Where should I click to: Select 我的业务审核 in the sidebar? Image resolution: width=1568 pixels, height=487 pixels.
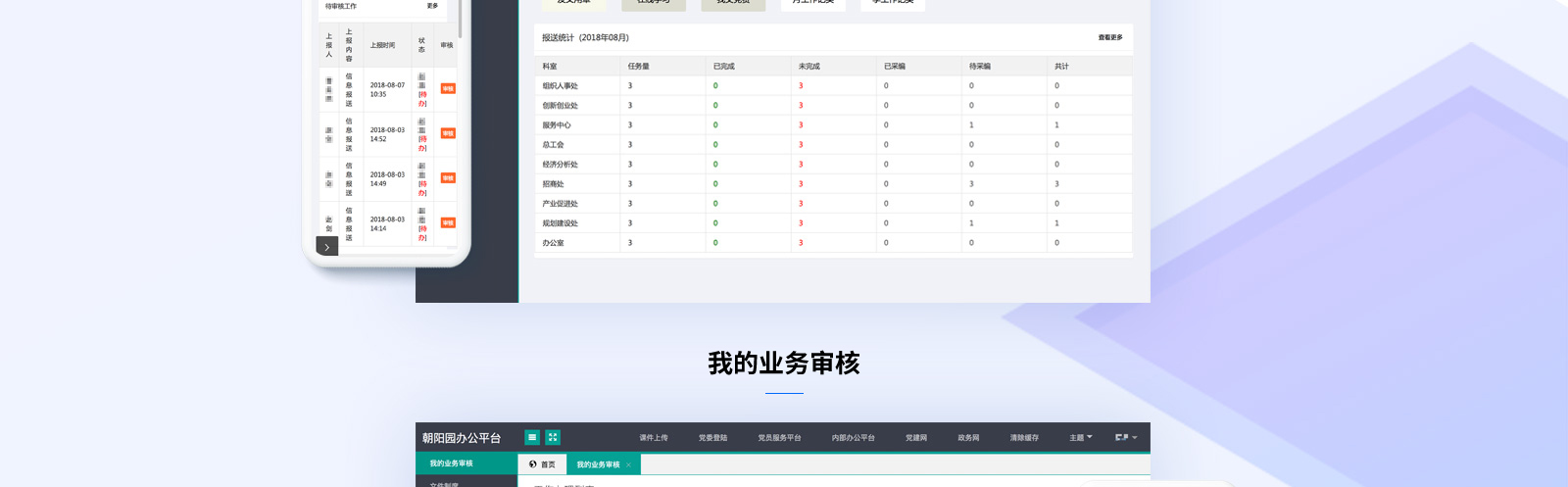(x=452, y=463)
